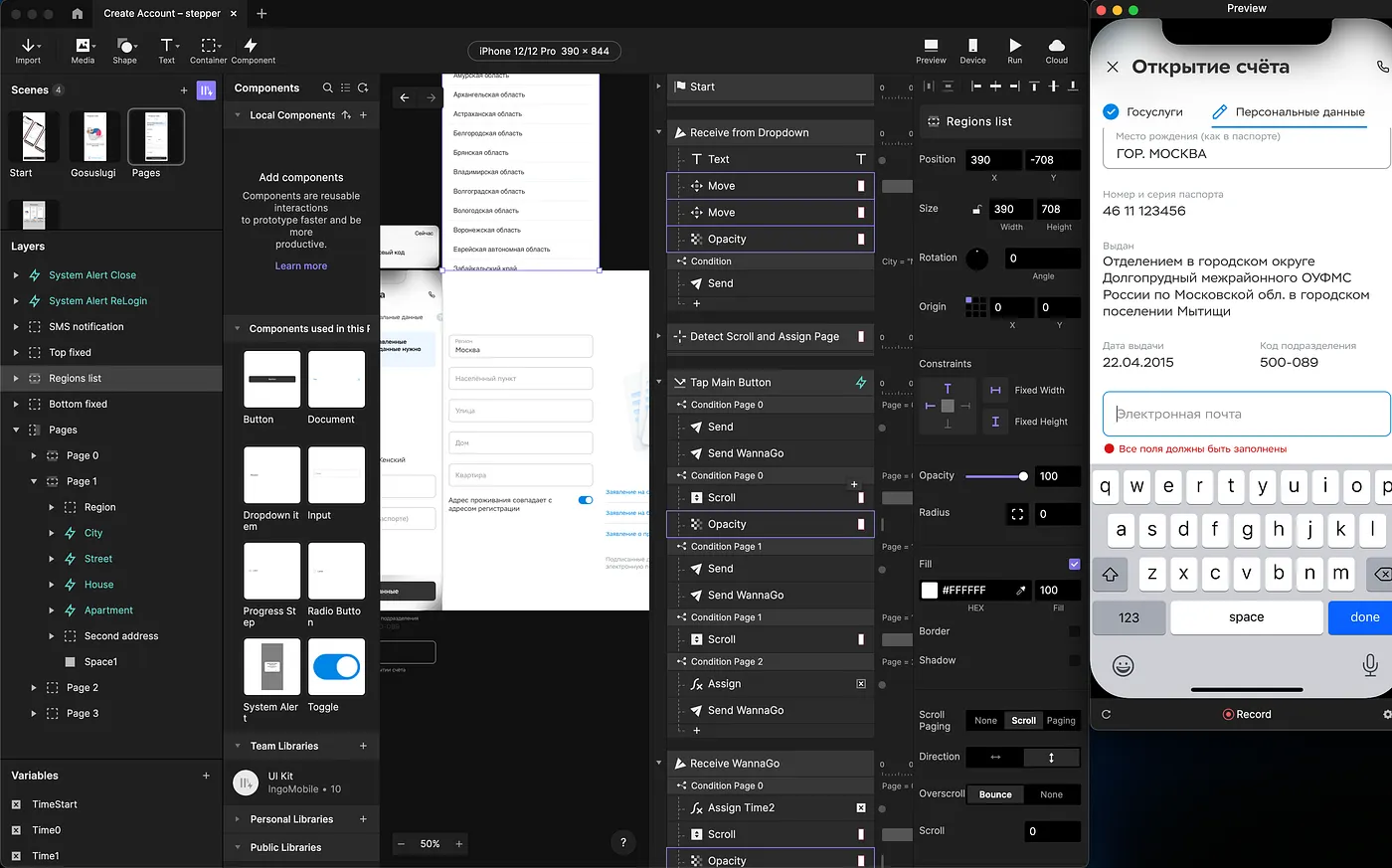Open the Media tool
The width and height of the screenshot is (1392, 868).
[83, 51]
